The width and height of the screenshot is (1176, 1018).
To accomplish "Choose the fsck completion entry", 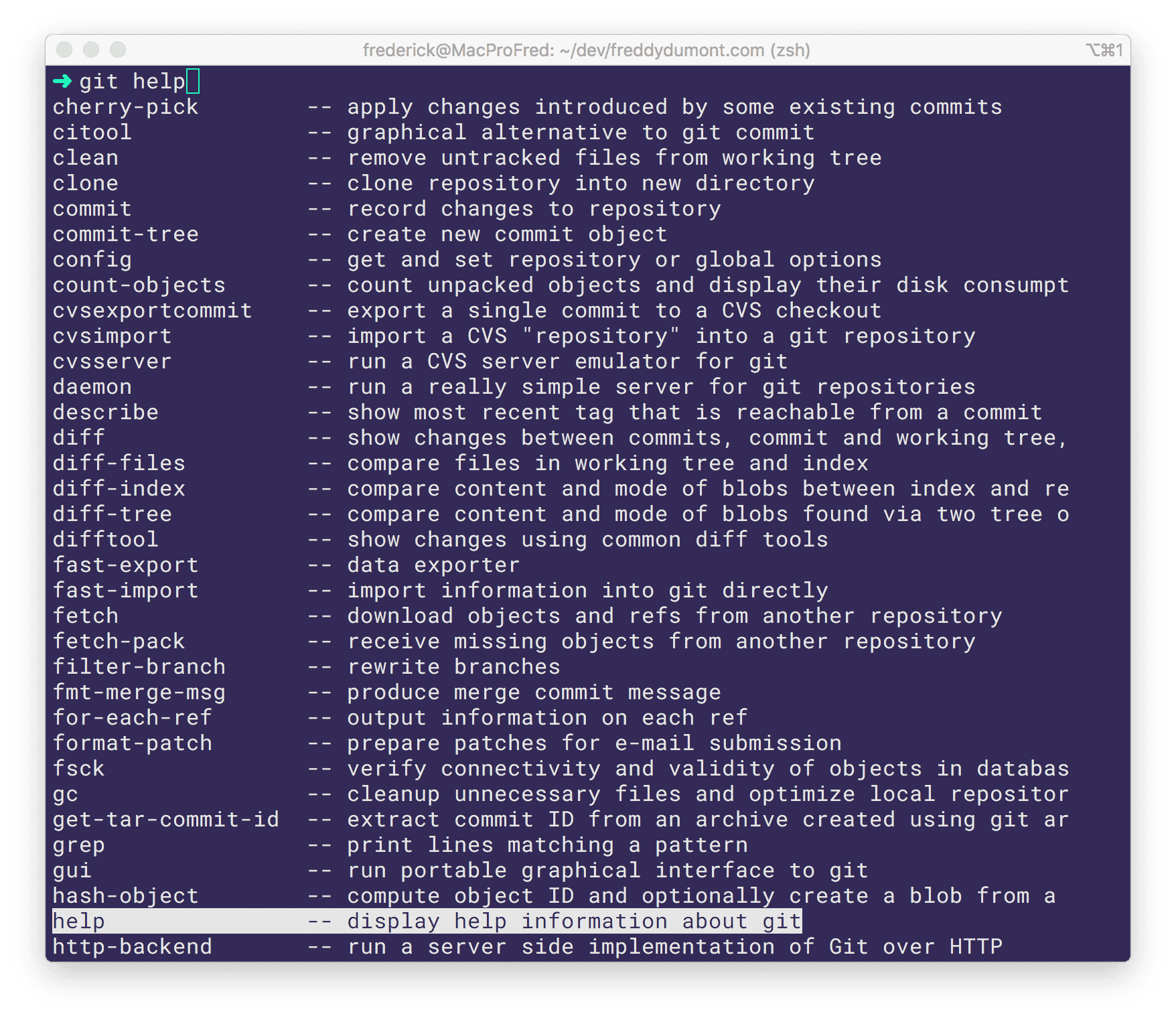I will pos(78,768).
